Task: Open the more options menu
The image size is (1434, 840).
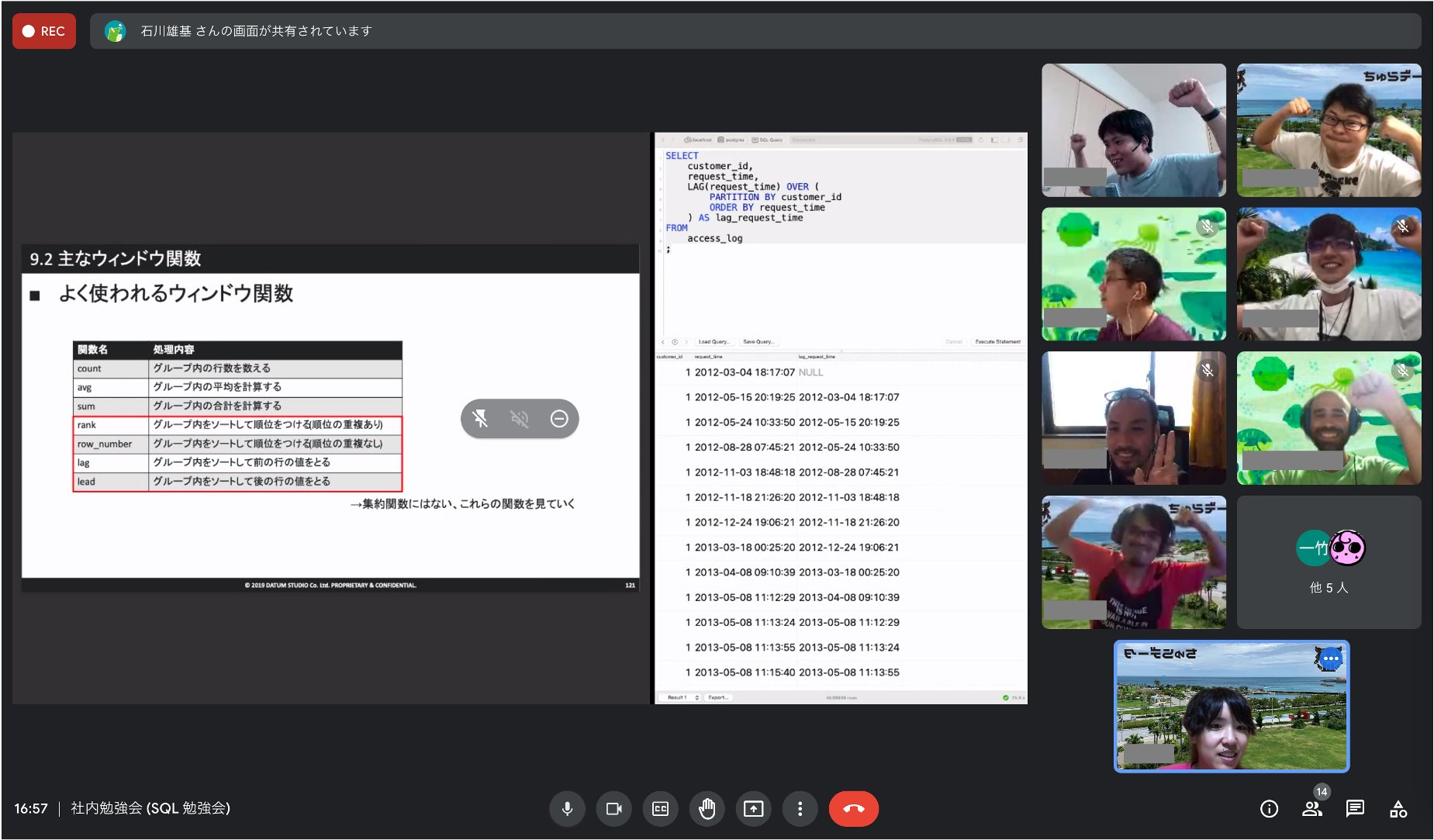Action: tap(800, 809)
